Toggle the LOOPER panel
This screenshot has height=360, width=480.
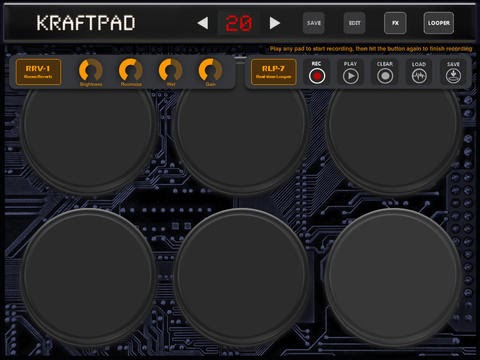439,23
